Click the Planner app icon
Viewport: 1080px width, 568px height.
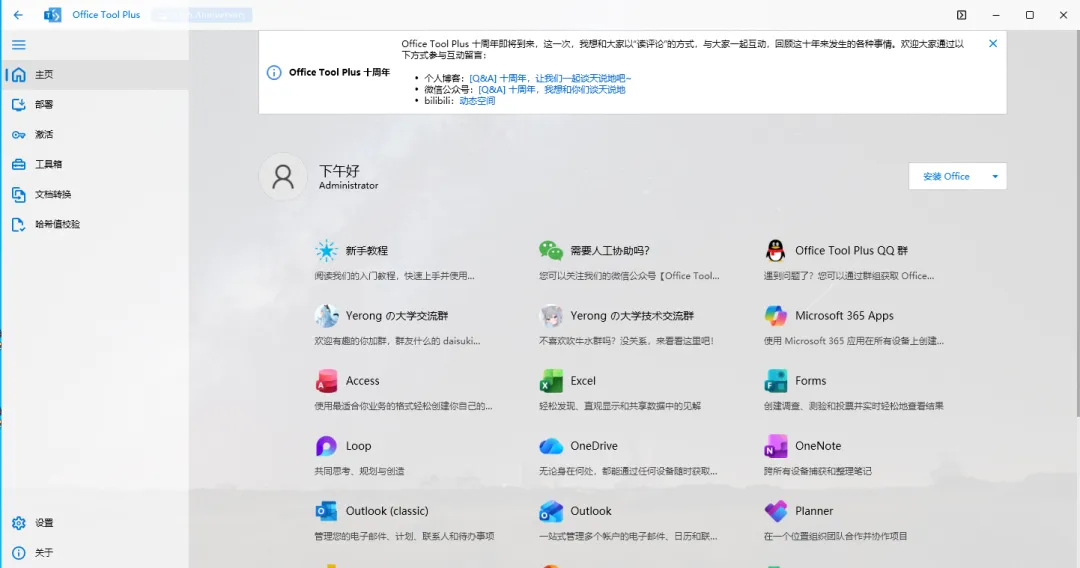pyautogui.click(x=776, y=511)
